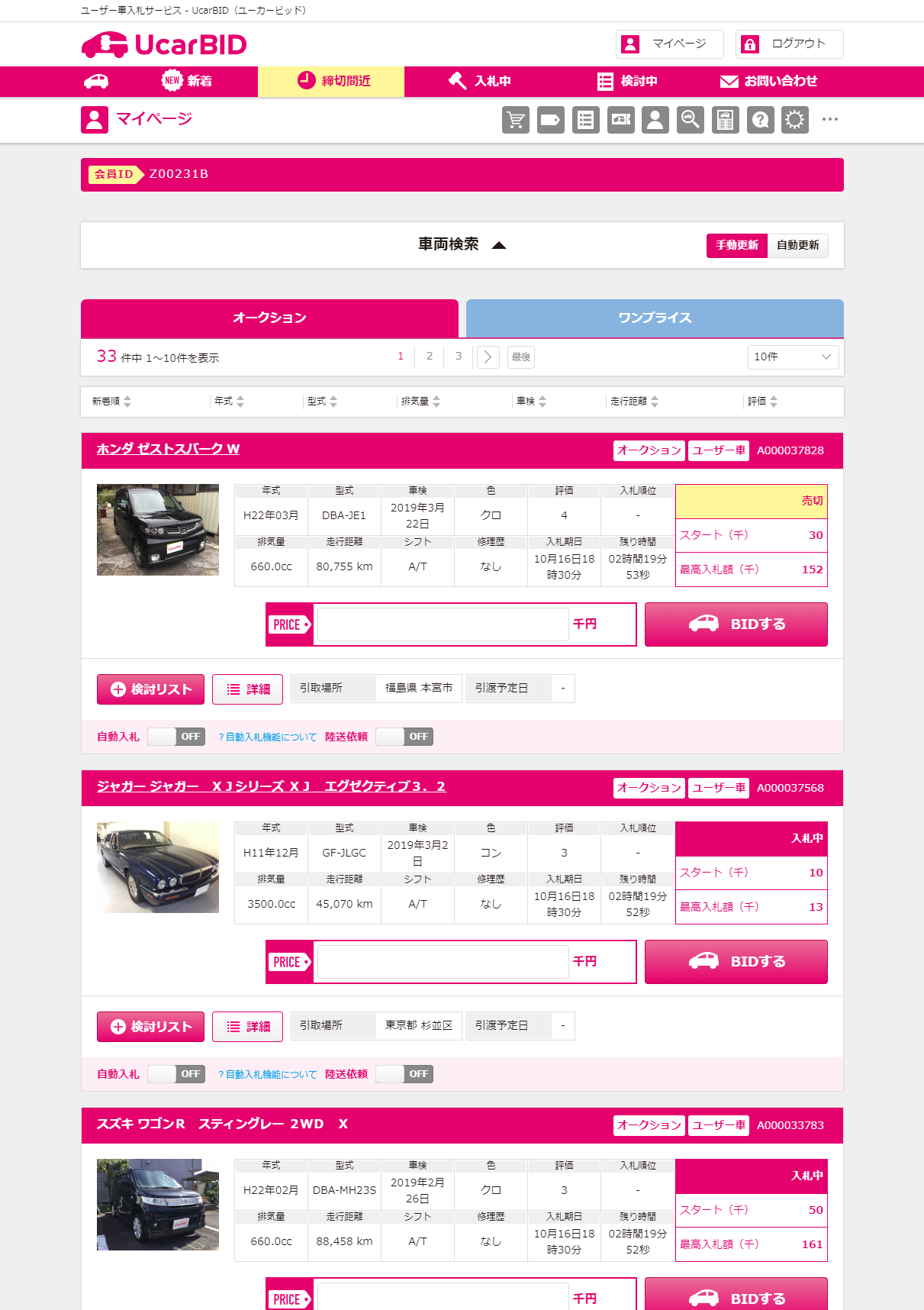The width and height of the screenshot is (924, 1310).
Task: Open the car document sheet icon
Action: coord(726,120)
